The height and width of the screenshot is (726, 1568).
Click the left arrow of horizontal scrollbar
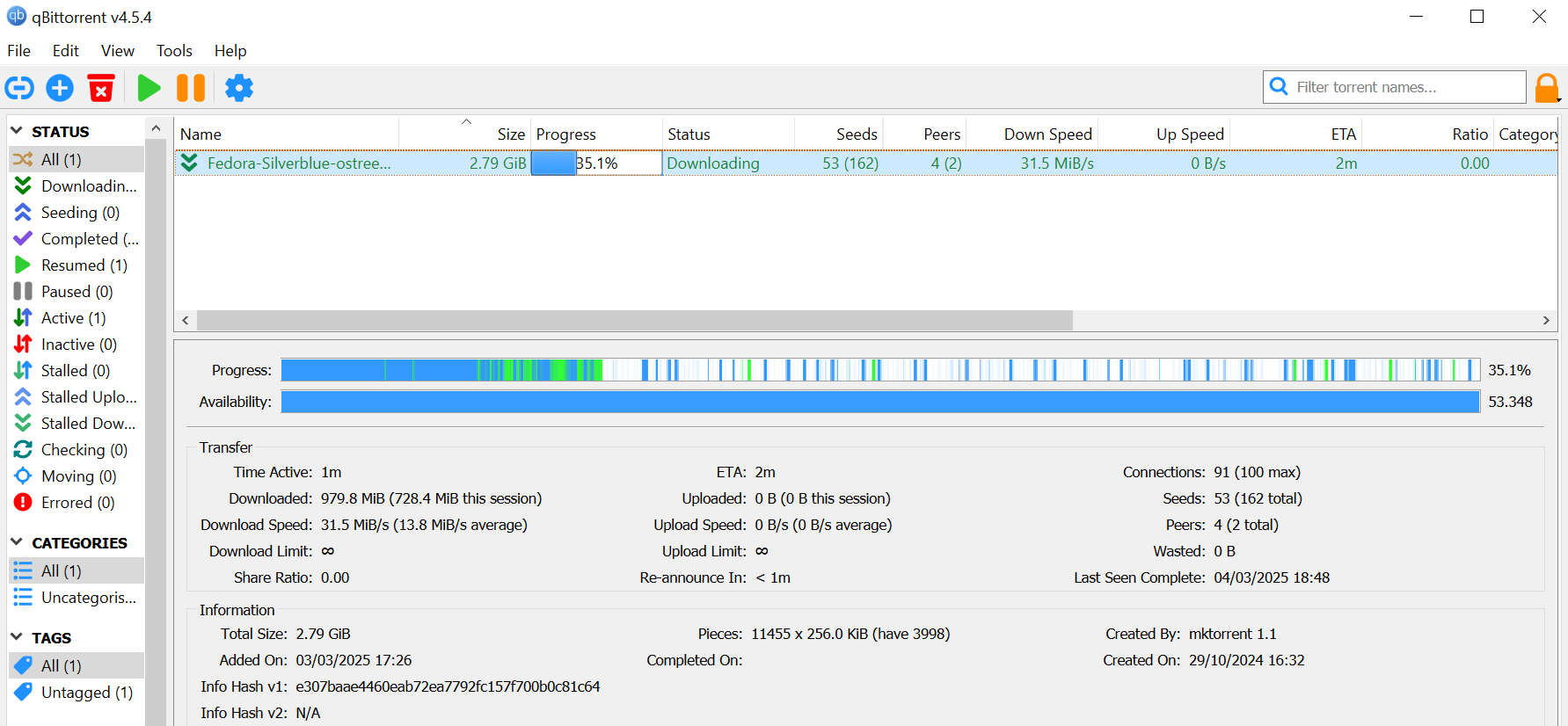[185, 320]
